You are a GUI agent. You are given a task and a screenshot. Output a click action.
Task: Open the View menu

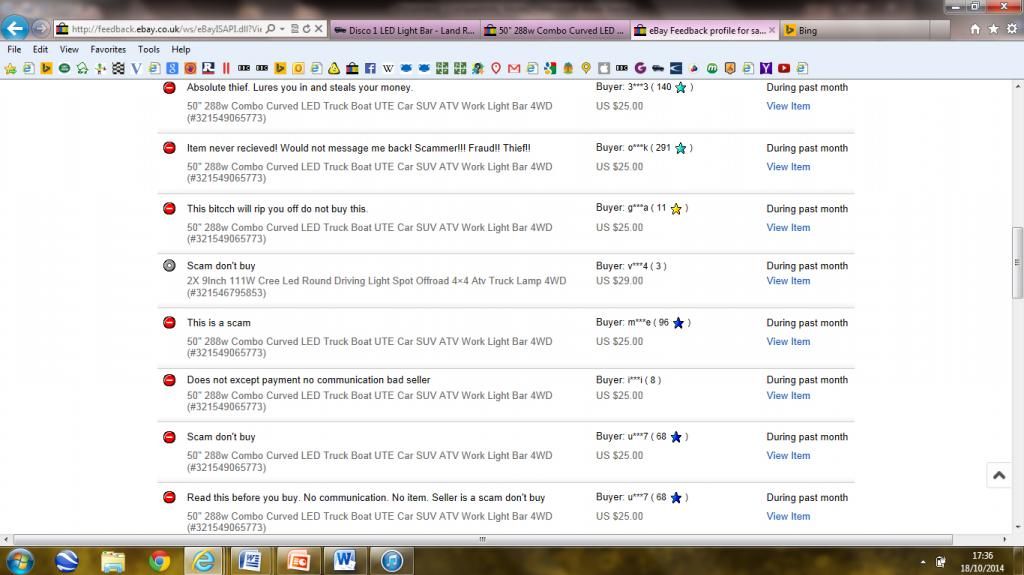click(x=69, y=49)
